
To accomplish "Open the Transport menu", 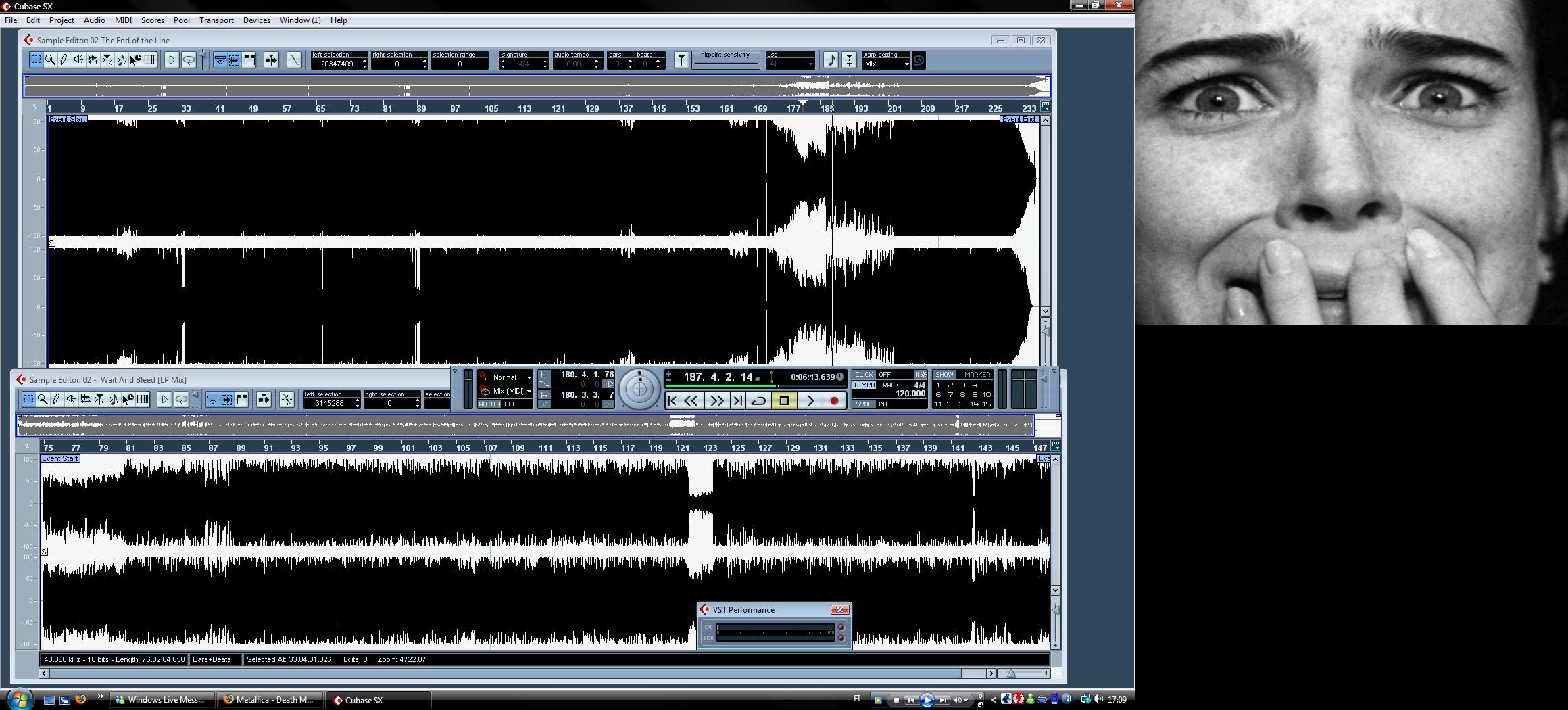I will click(x=216, y=20).
